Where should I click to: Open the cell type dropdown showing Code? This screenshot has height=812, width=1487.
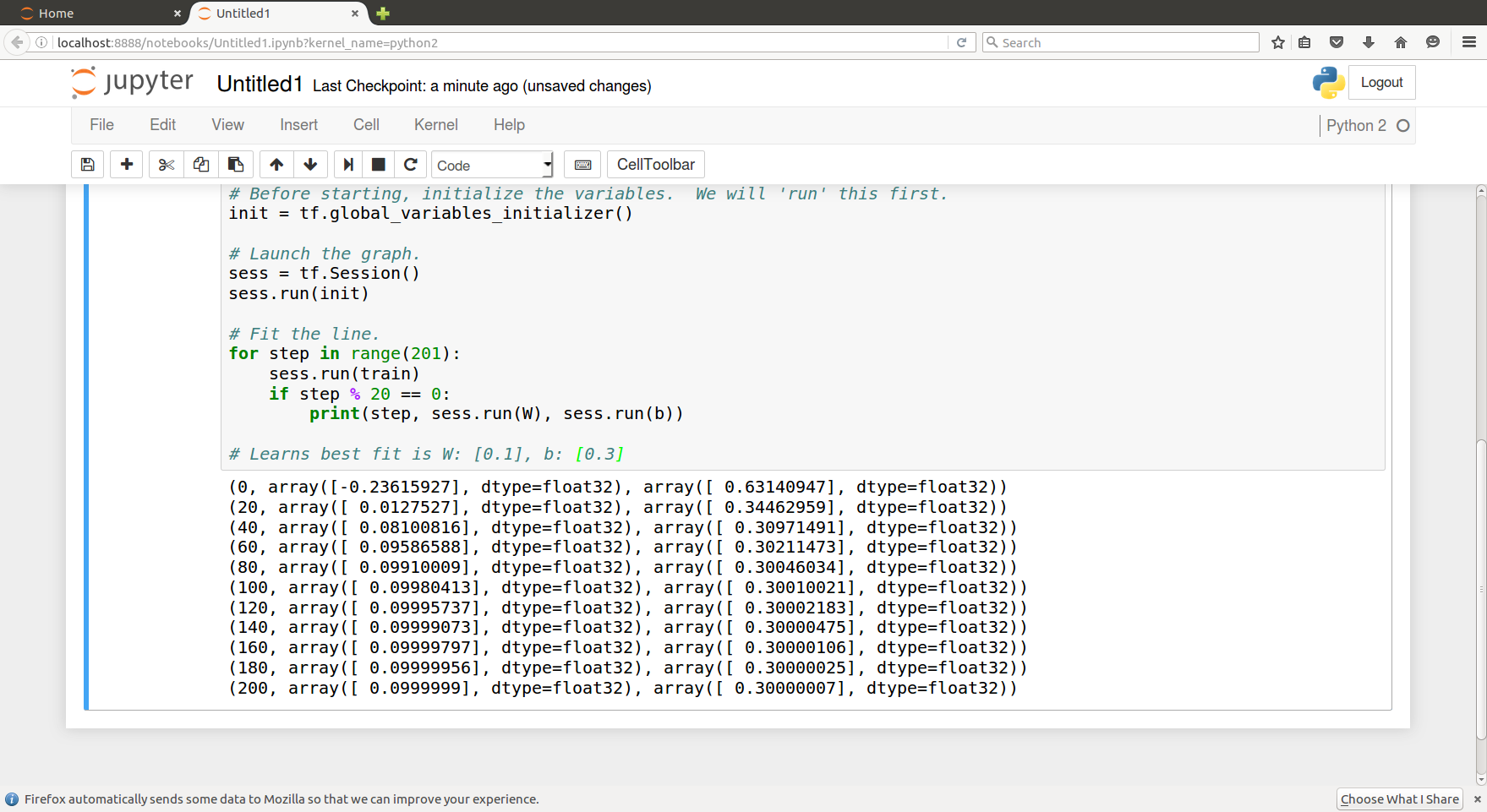[492, 165]
